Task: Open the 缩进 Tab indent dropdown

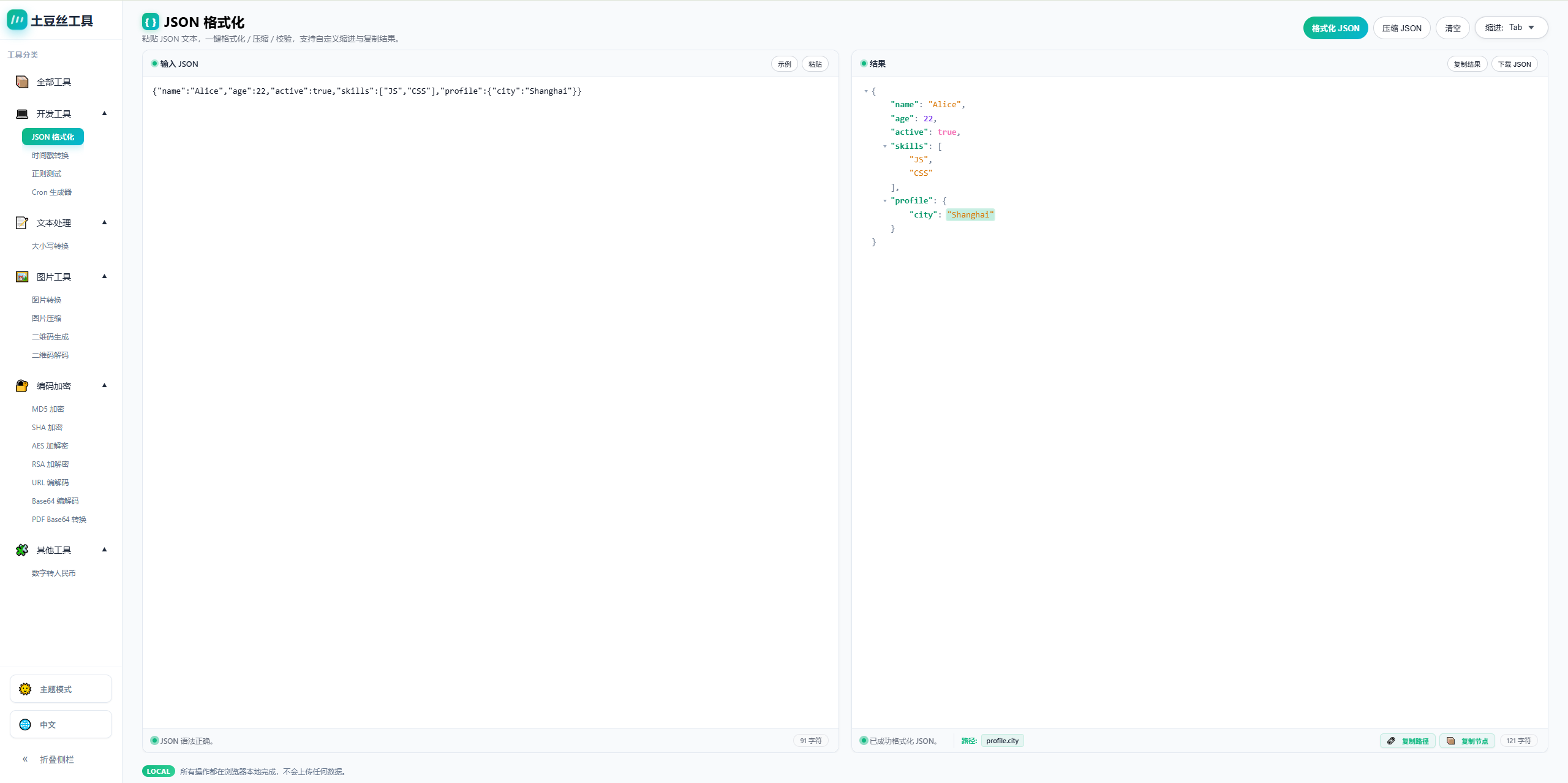Action: coord(1511,28)
